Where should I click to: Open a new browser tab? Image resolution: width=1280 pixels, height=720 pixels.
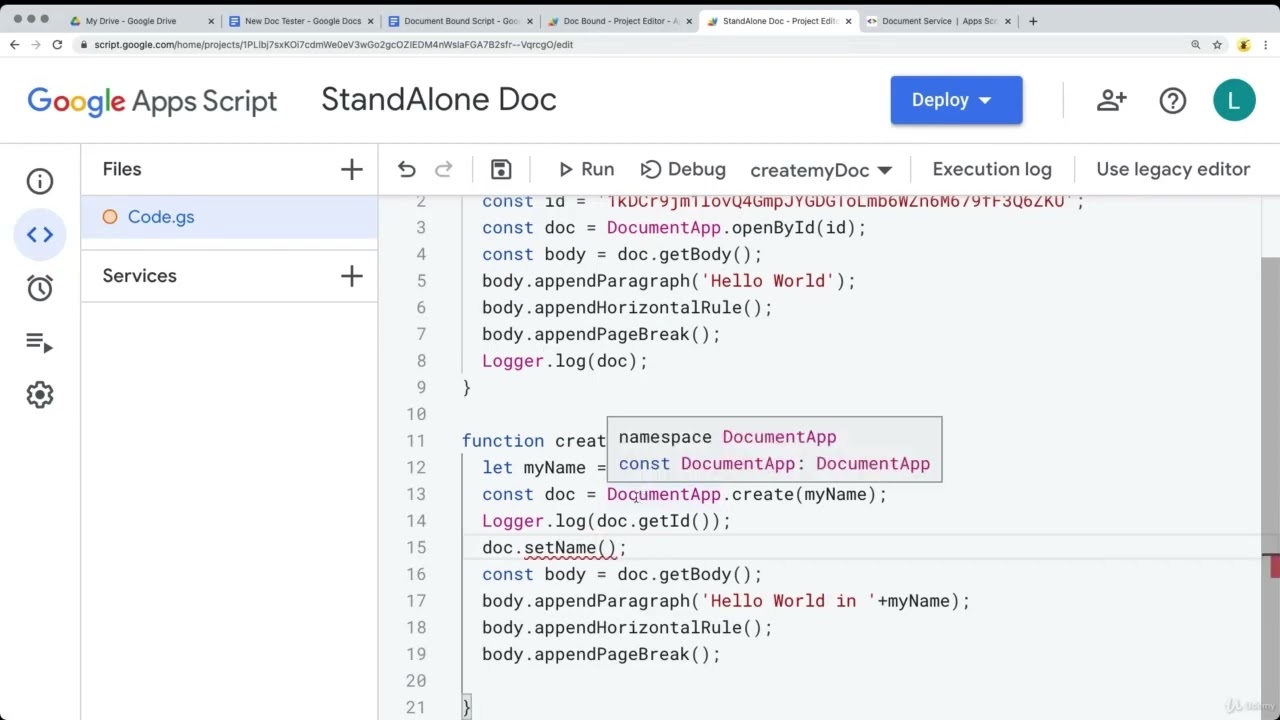coord(1033,21)
